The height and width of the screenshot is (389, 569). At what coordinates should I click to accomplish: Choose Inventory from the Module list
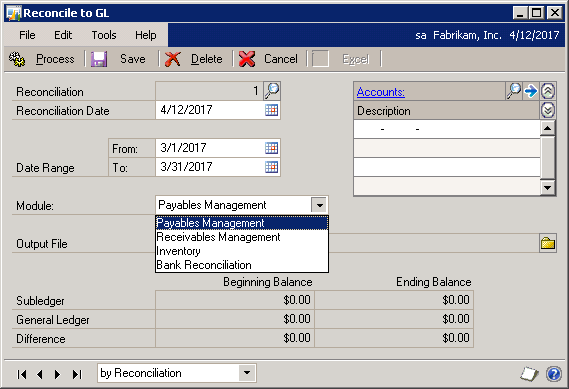(x=242, y=251)
